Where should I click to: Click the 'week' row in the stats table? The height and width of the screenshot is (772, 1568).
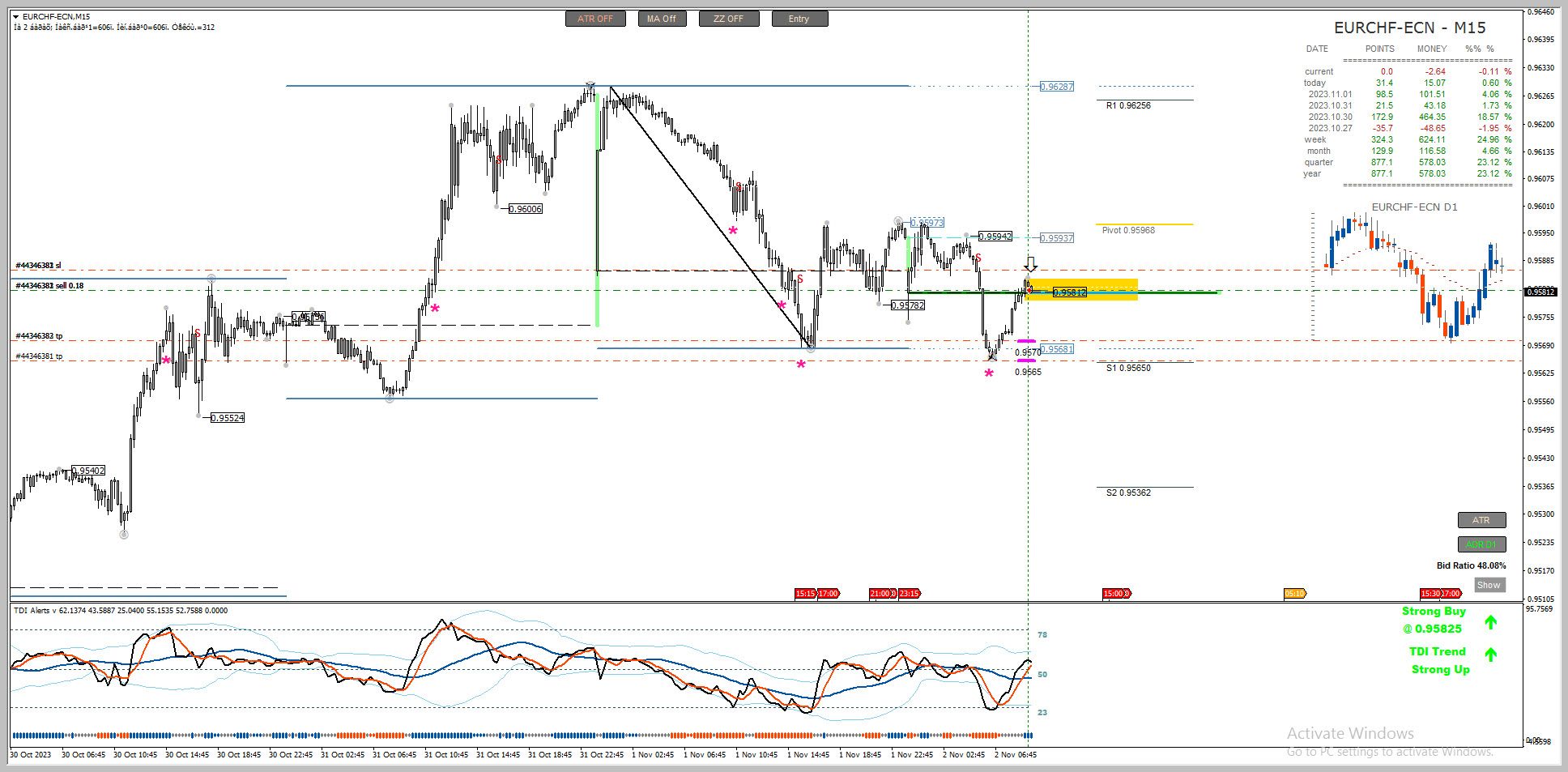[x=1408, y=139]
